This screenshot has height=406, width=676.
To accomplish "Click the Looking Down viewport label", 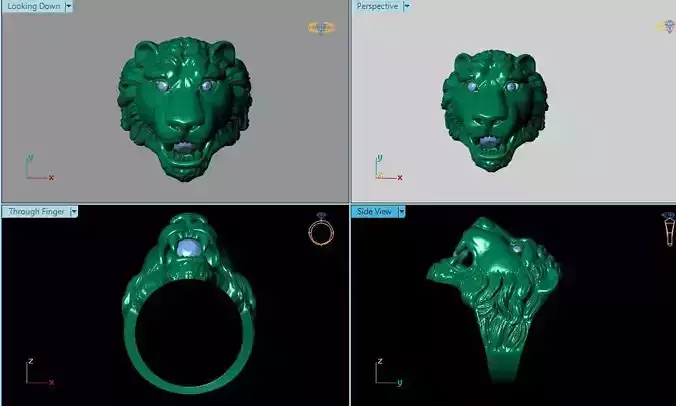I will [34, 6].
